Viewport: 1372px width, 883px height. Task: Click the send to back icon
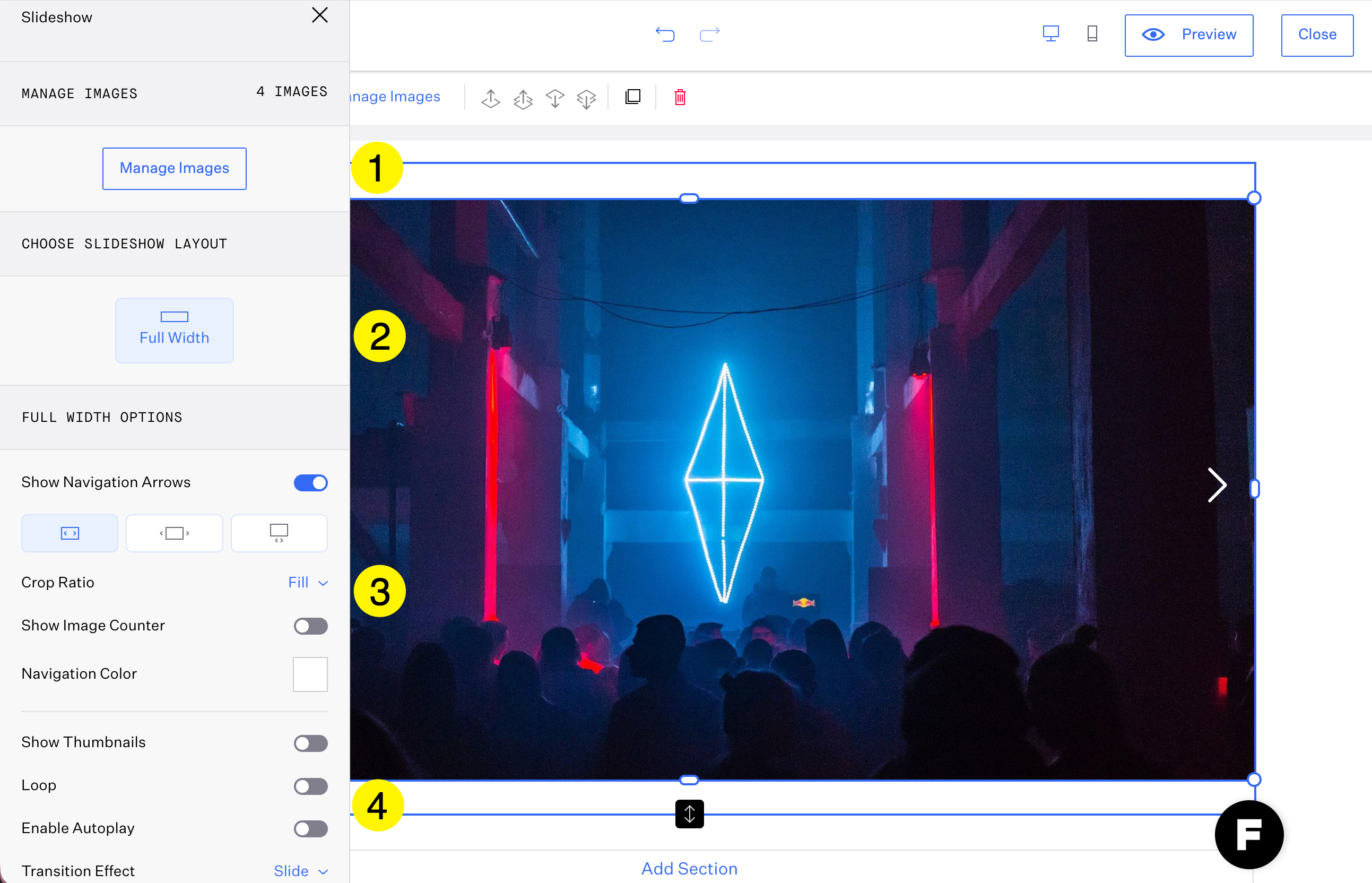[586, 98]
